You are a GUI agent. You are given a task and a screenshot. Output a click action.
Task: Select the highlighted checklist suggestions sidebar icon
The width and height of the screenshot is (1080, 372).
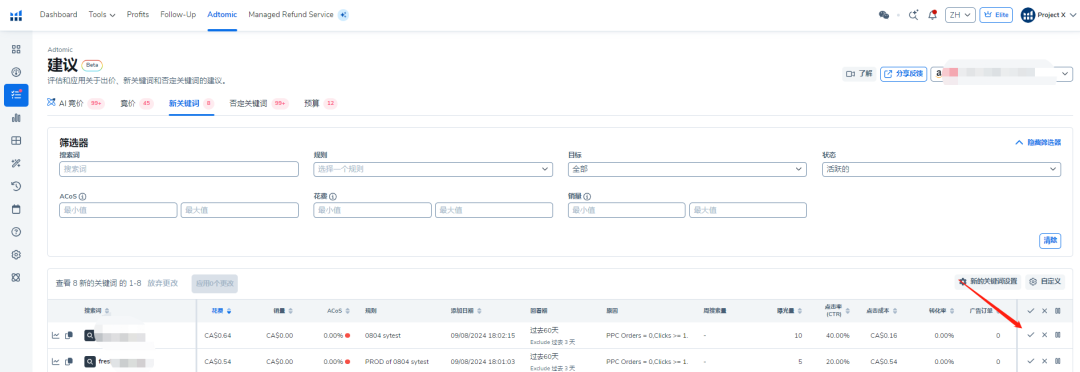coord(17,95)
